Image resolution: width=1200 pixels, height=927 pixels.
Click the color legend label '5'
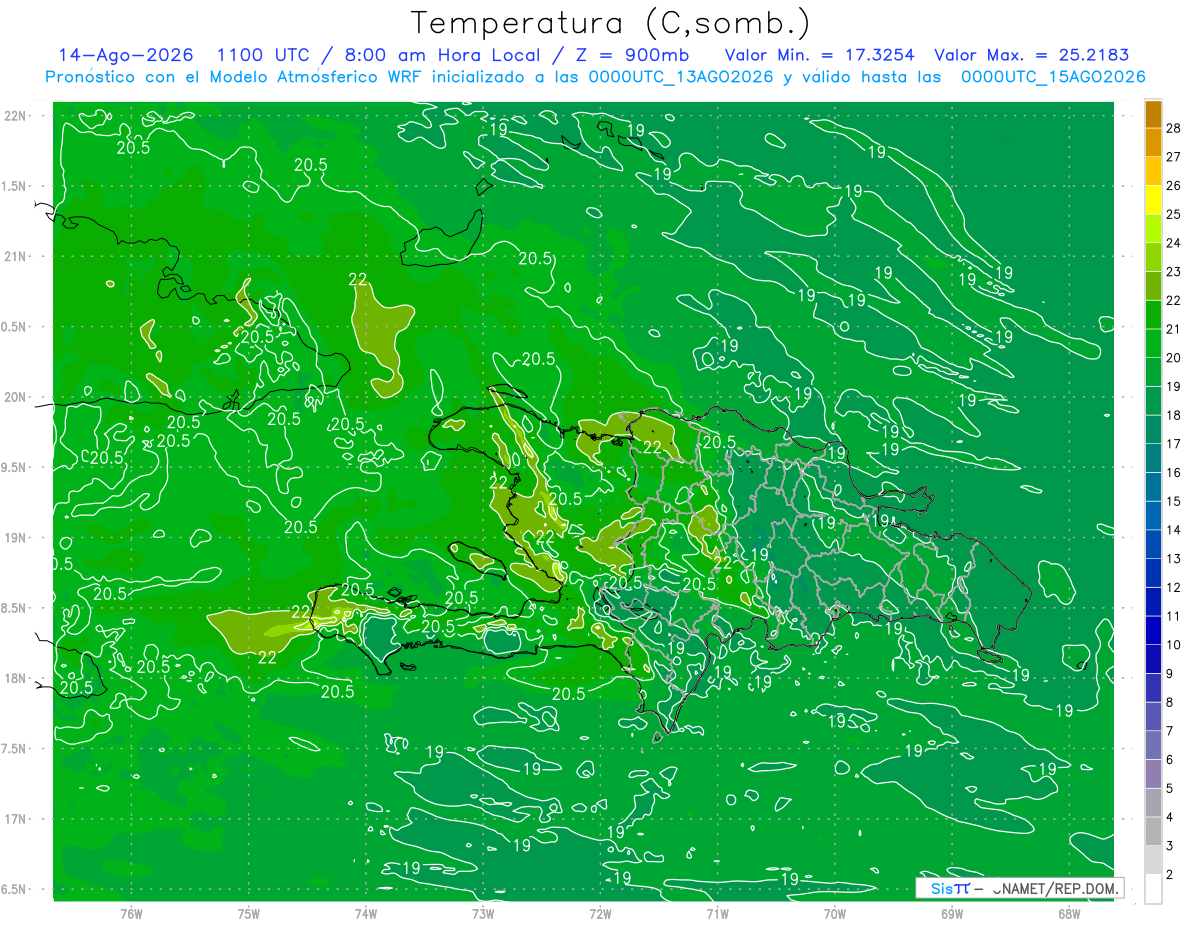point(1170,789)
